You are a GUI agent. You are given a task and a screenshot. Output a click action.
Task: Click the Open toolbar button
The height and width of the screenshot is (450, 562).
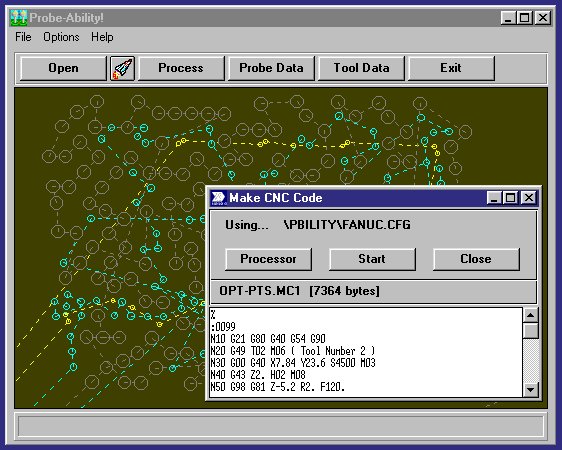click(63, 68)
